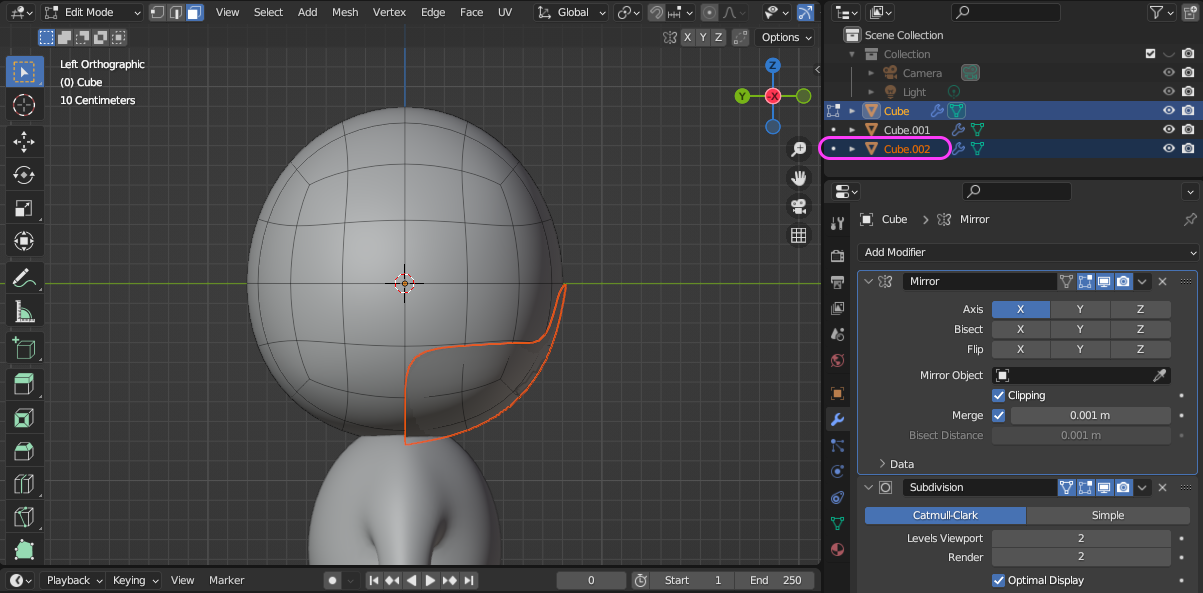Open the Add Modifier dropdown
Viewport: 1203px width, 593px height.
pyautogui.click(x=1028, y=252)
